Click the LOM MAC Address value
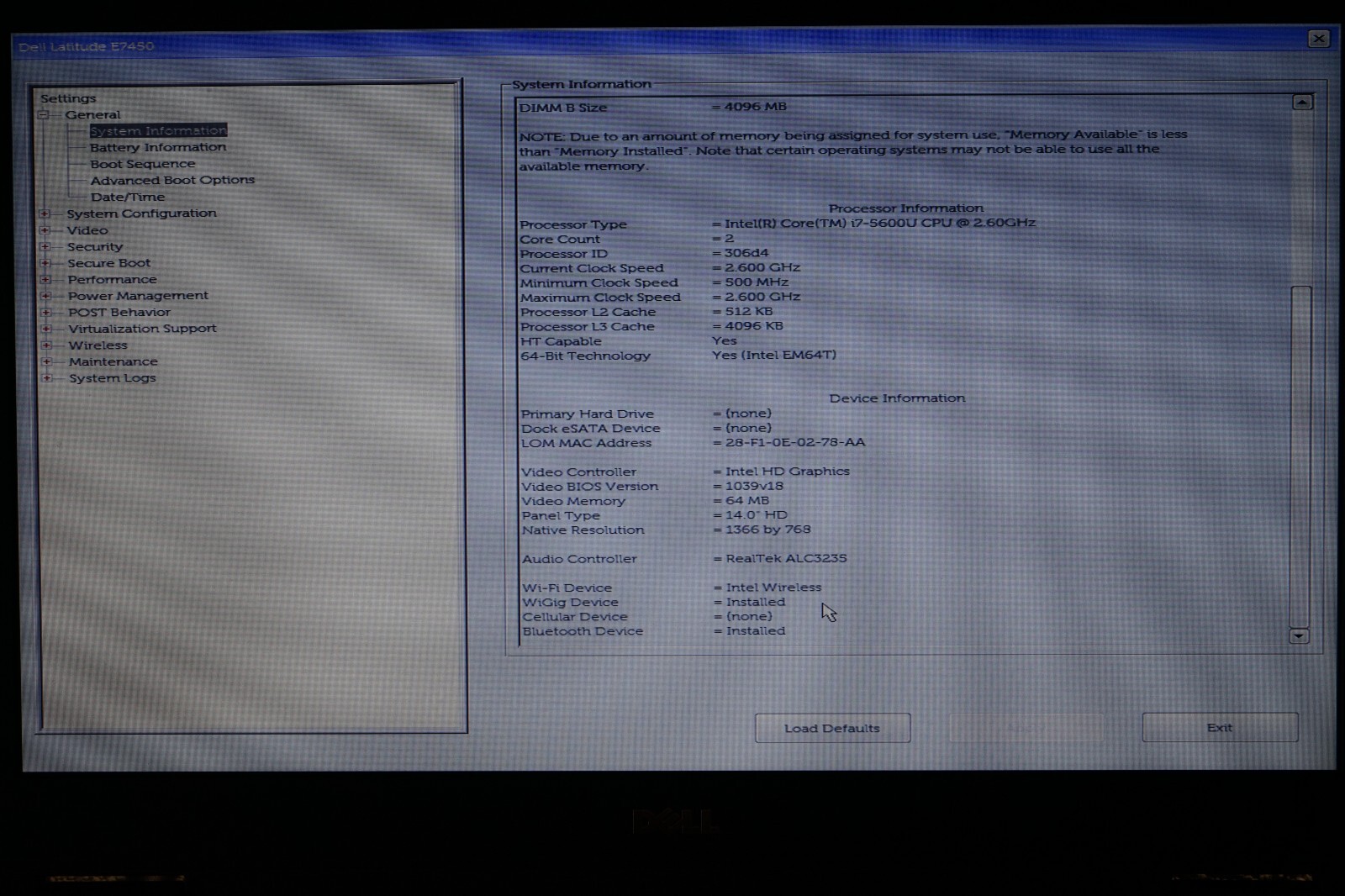This screenshot has width=1345, height=896. pyautogui.click(x=795, y=442)
